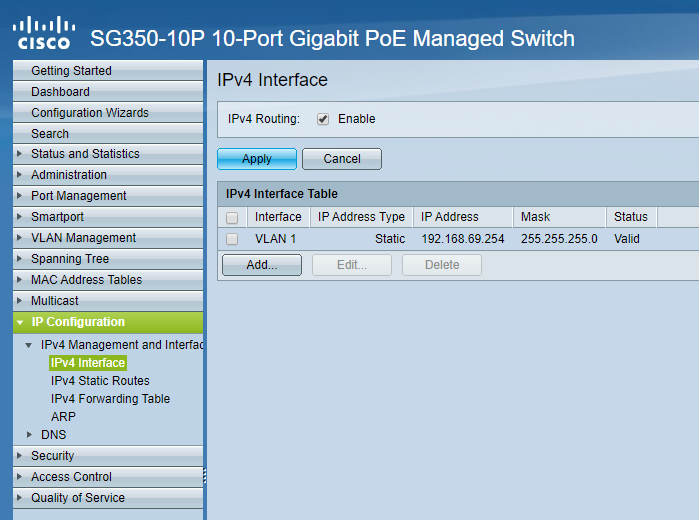699x520 pixels.
Task: Click the Delete button
Action: click(x=442, y=265)
